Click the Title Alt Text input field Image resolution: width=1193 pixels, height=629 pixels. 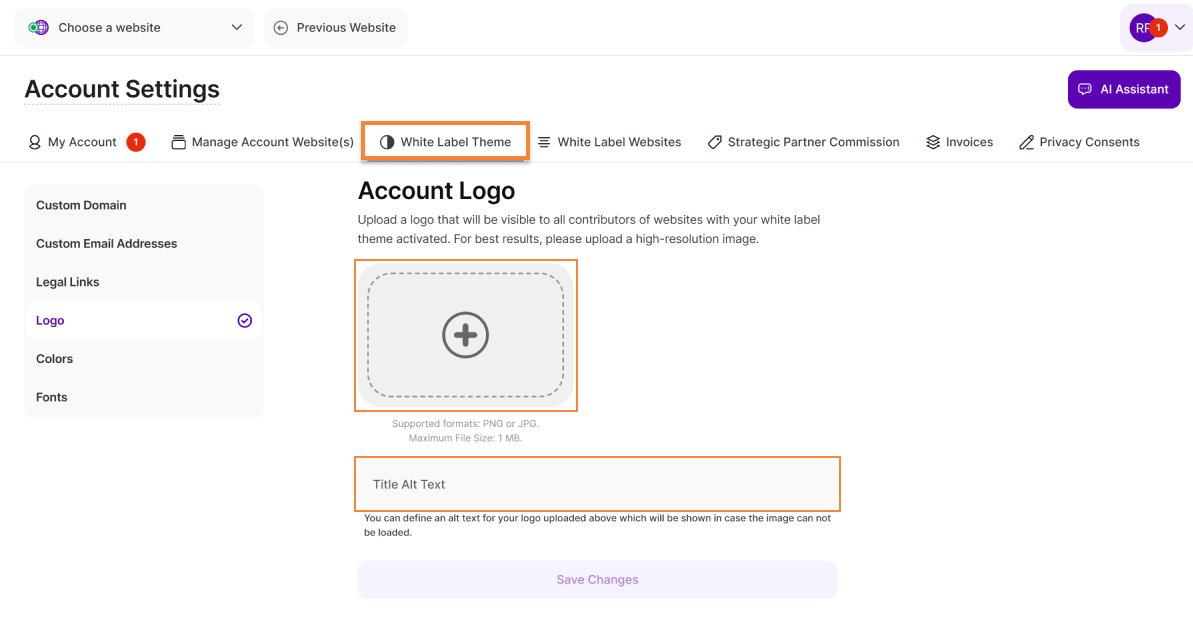[x=597, y=484]
